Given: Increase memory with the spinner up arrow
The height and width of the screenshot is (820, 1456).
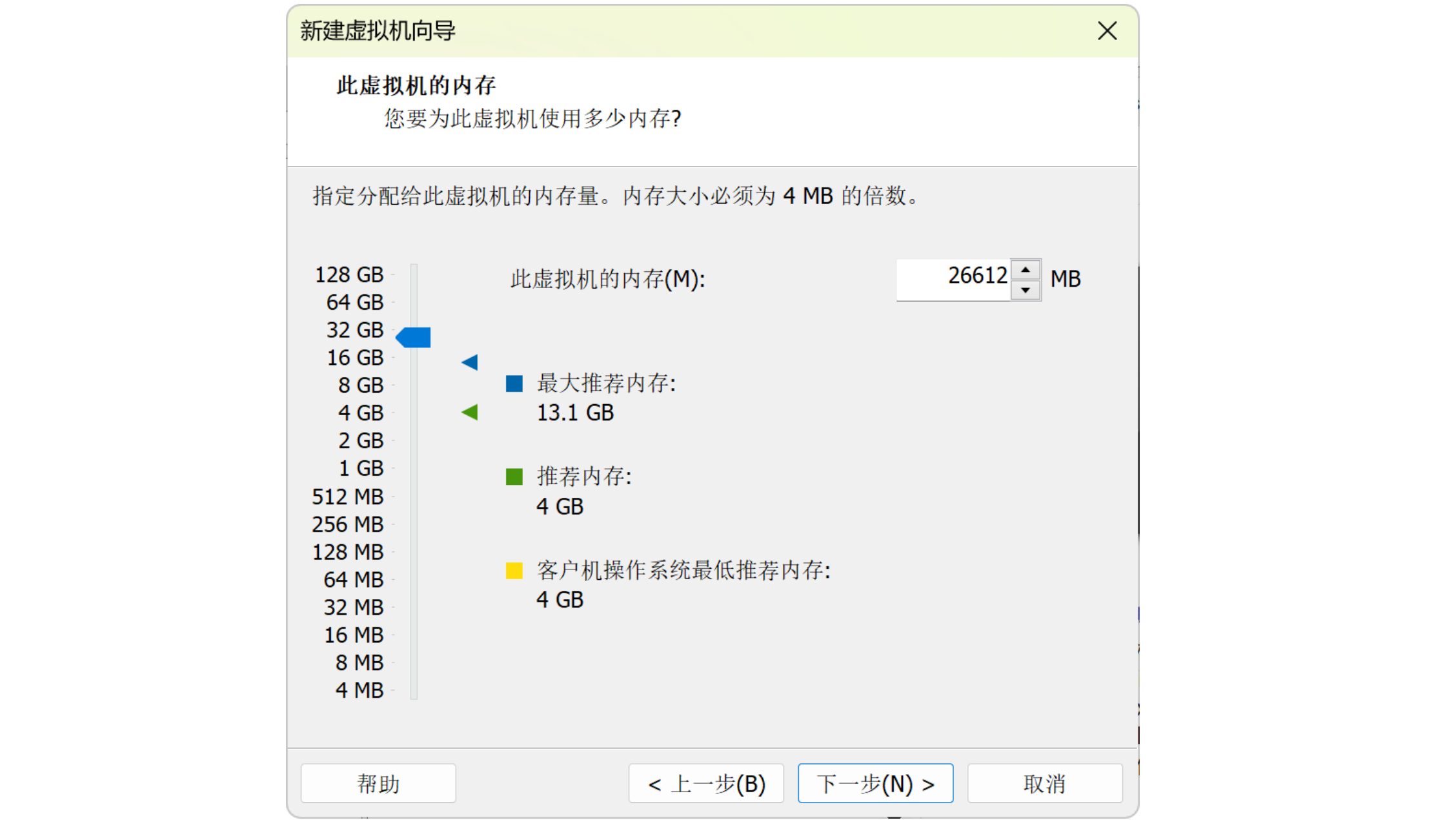Looking at the screenshot, I should click(x=1025, y=270).
